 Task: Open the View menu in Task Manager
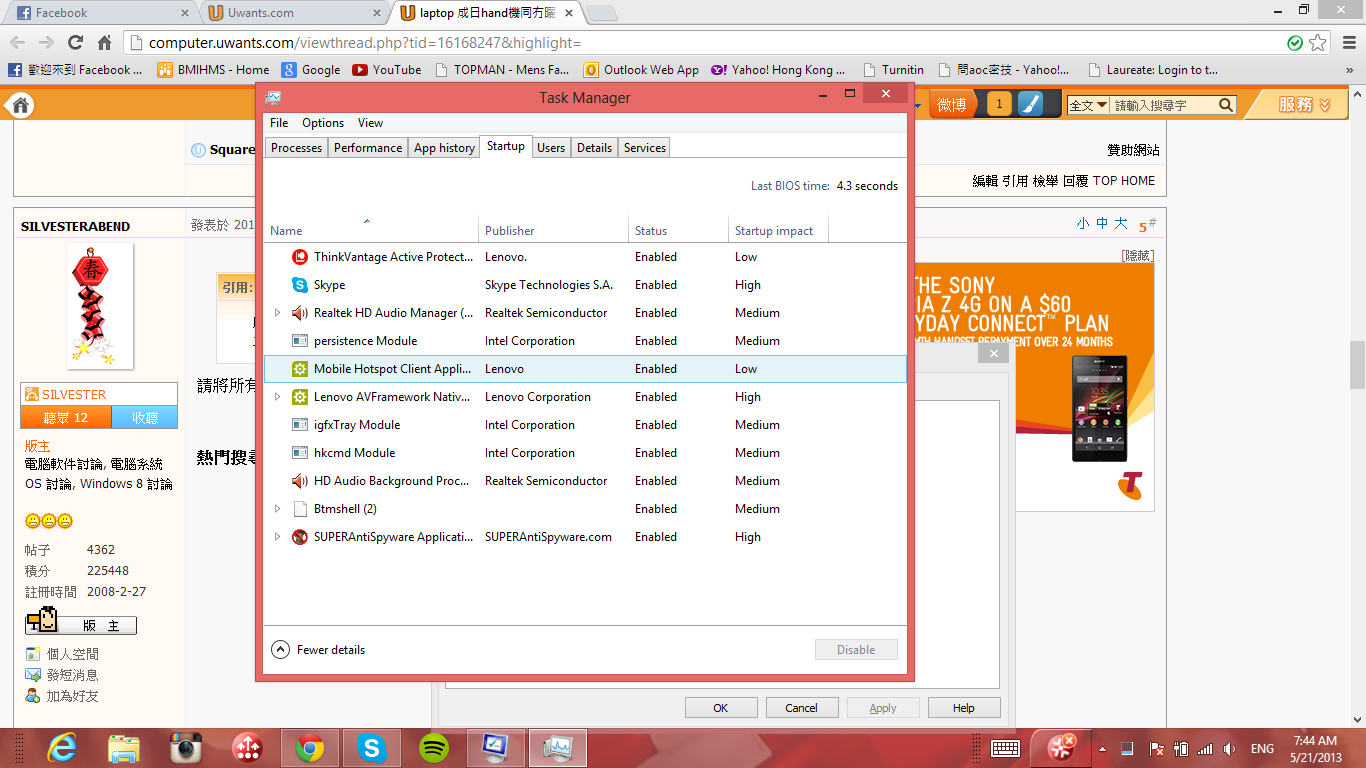370,123
